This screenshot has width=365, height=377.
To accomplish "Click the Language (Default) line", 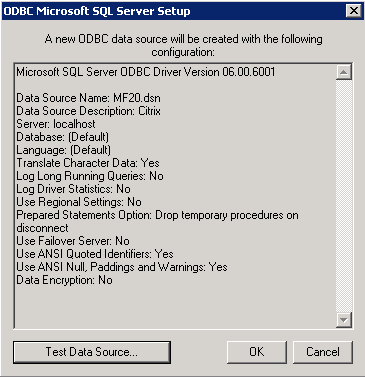I will (x=63, y=150).
